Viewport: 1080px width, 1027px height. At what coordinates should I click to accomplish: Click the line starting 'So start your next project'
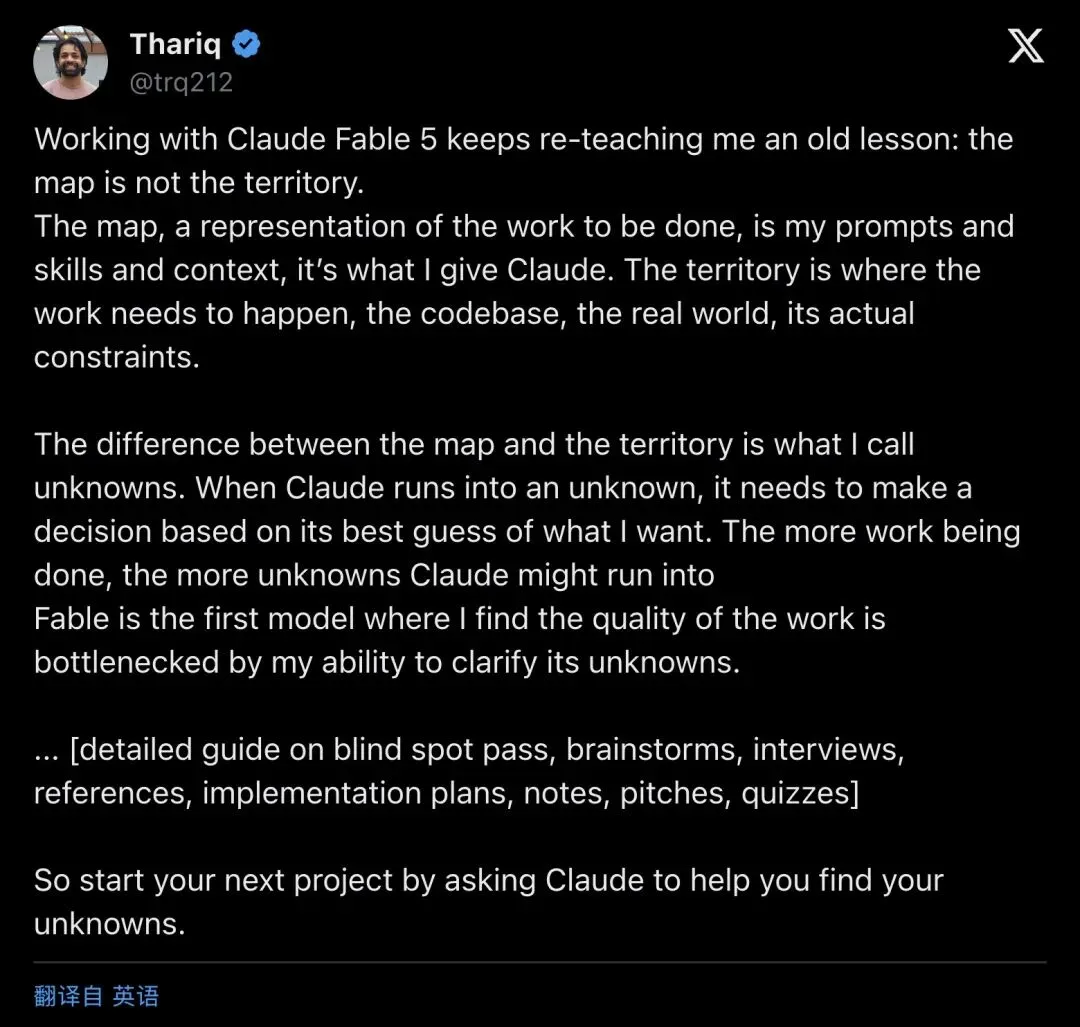point(489,880)
